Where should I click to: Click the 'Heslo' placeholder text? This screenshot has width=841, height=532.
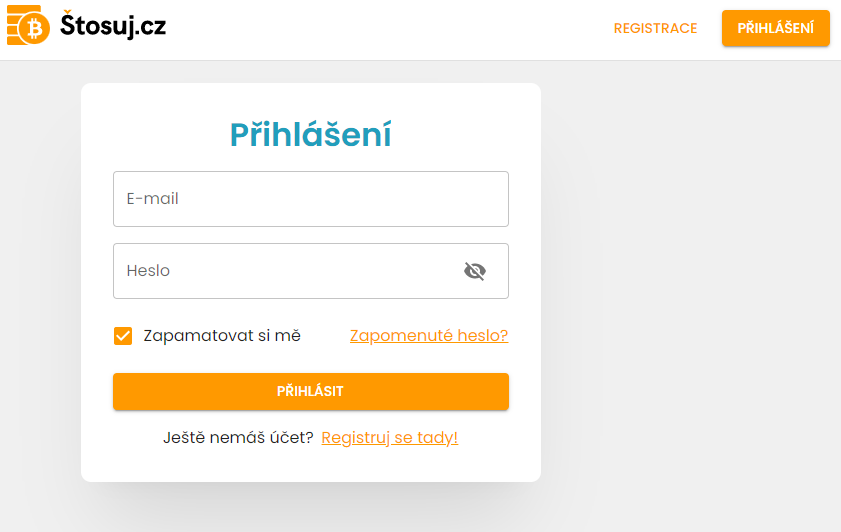[148, 271]
